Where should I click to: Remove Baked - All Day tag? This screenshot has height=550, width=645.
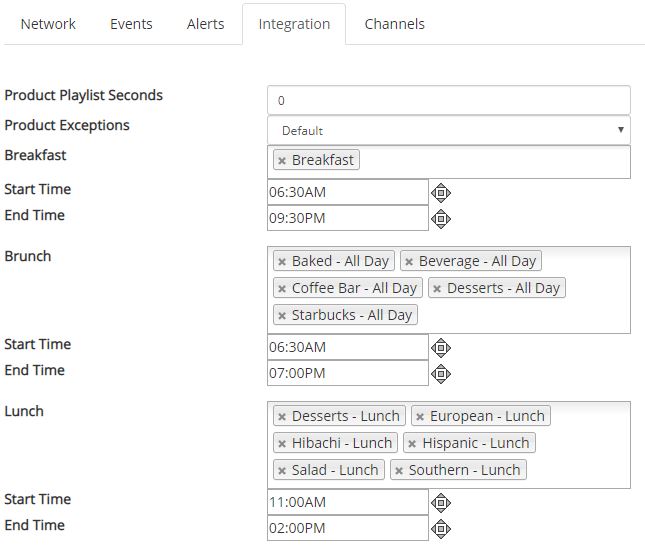(x=282, y=262)
